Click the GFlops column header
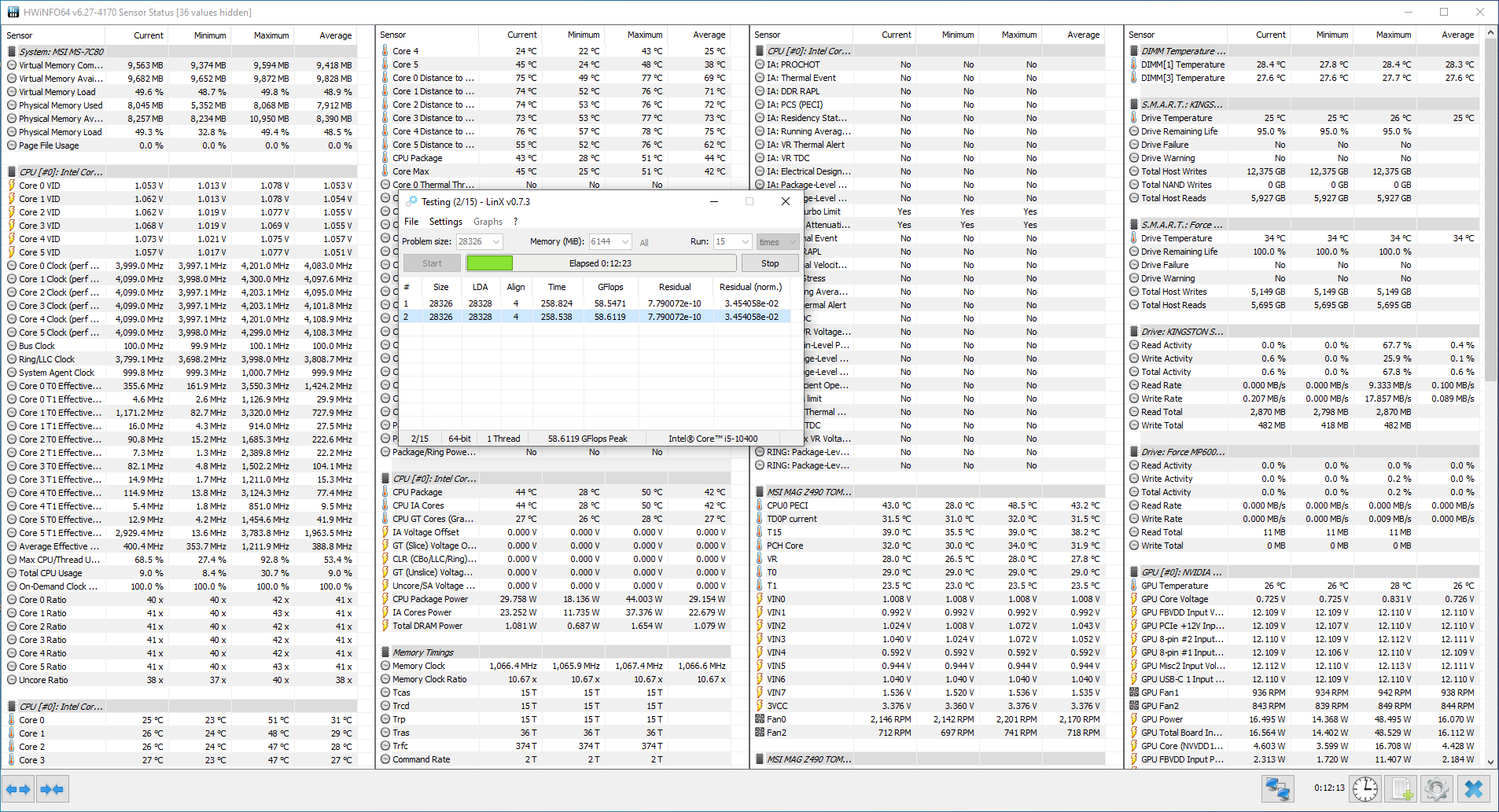Screen dimensions: 1499x812 pyautogui.click(x=610, y=287)
